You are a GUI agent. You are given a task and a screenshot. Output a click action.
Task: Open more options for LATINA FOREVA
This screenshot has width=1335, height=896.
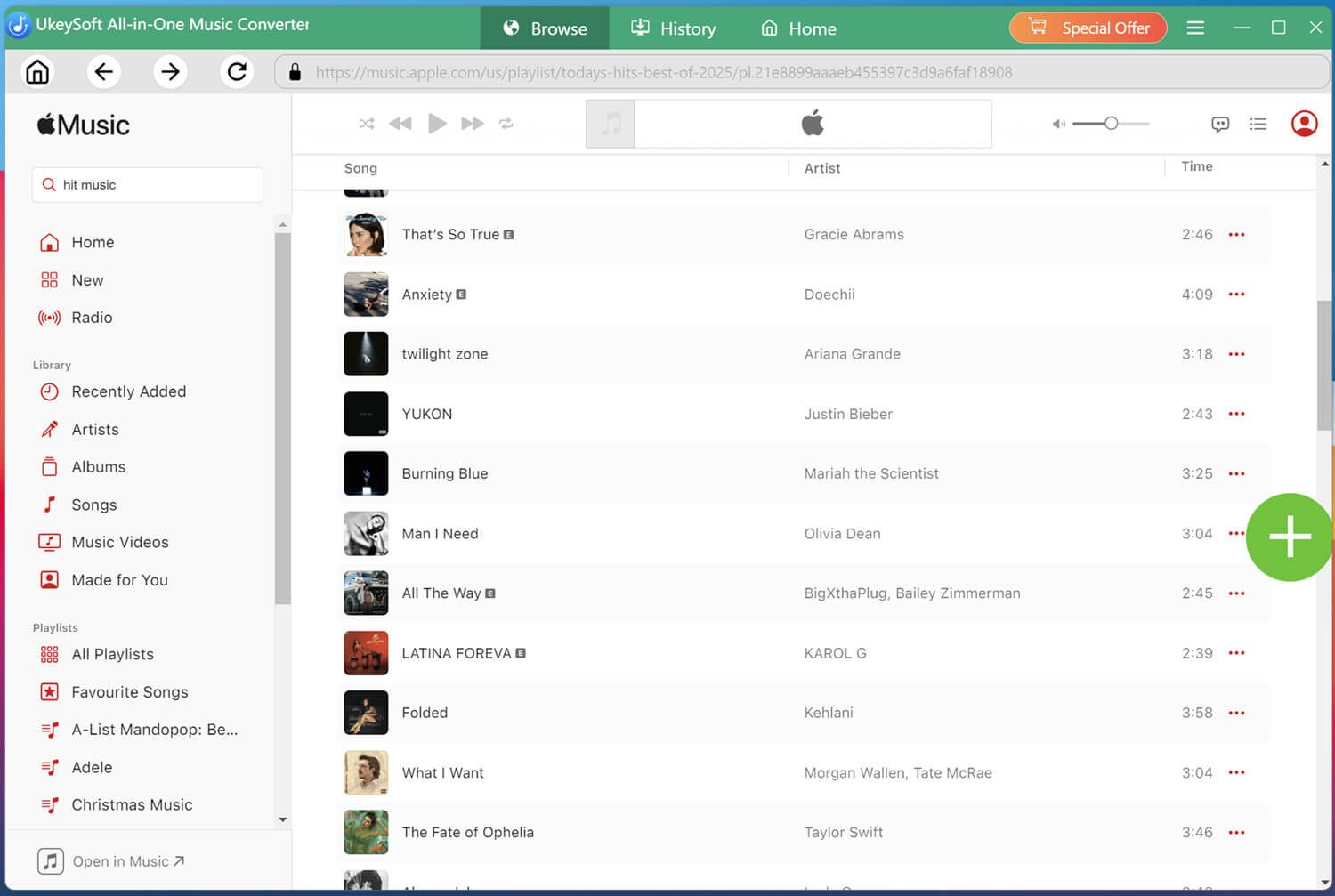pyautogui.click(x=1236, y=653)
